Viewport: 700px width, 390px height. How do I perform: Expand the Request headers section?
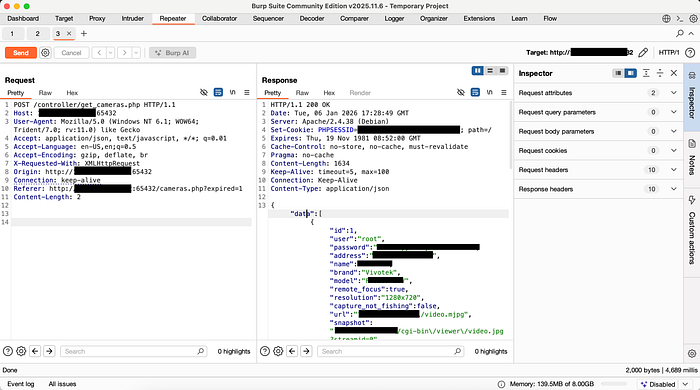pos(598,170)
